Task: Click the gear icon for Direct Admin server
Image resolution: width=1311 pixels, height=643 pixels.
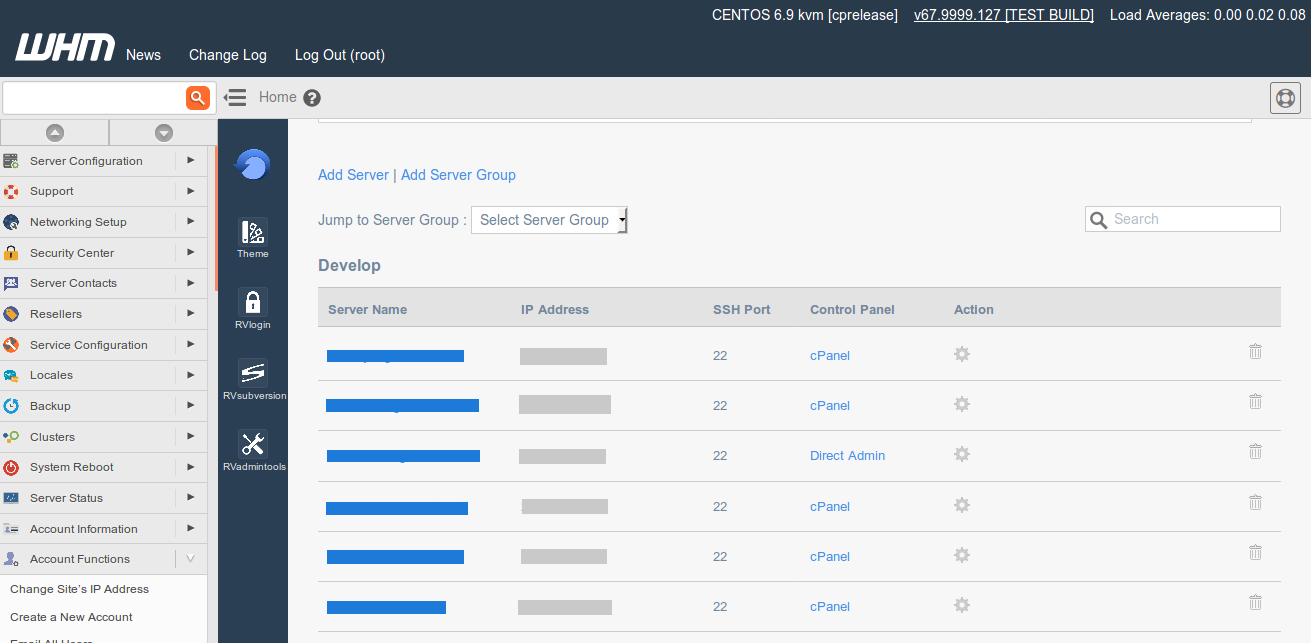Action: [962, 455]
